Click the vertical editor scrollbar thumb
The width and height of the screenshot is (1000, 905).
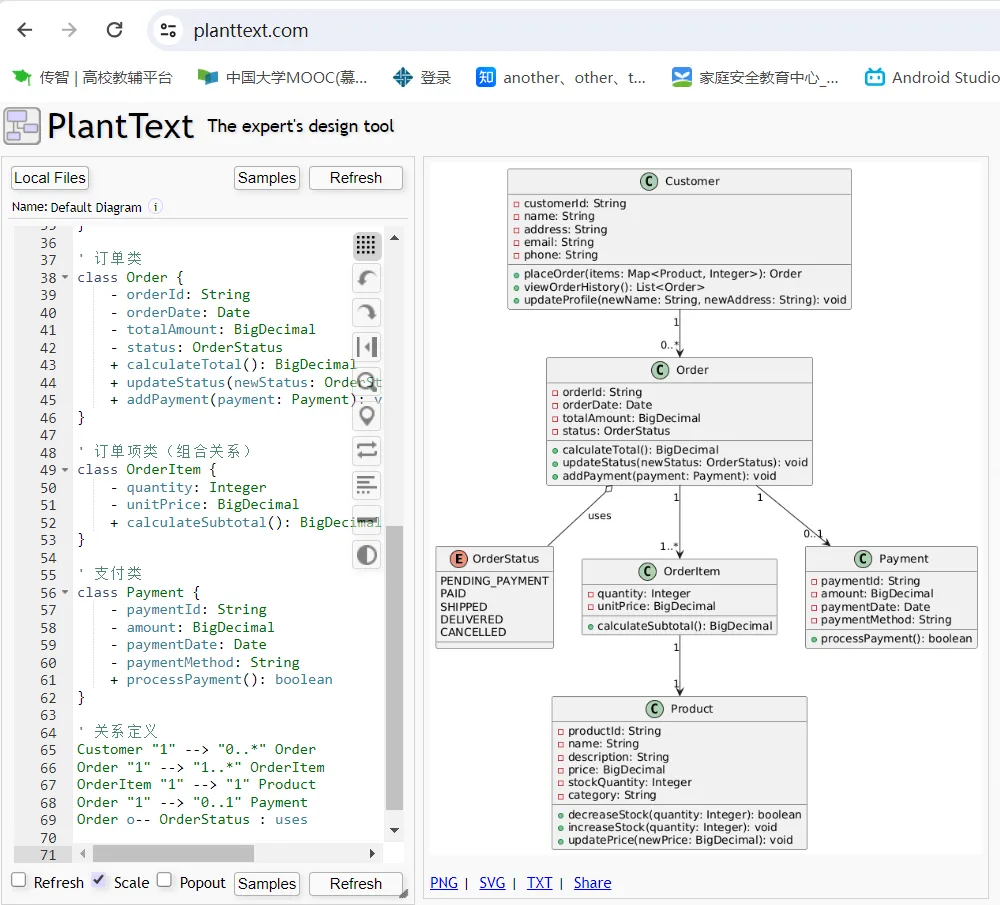click(395, 668)
